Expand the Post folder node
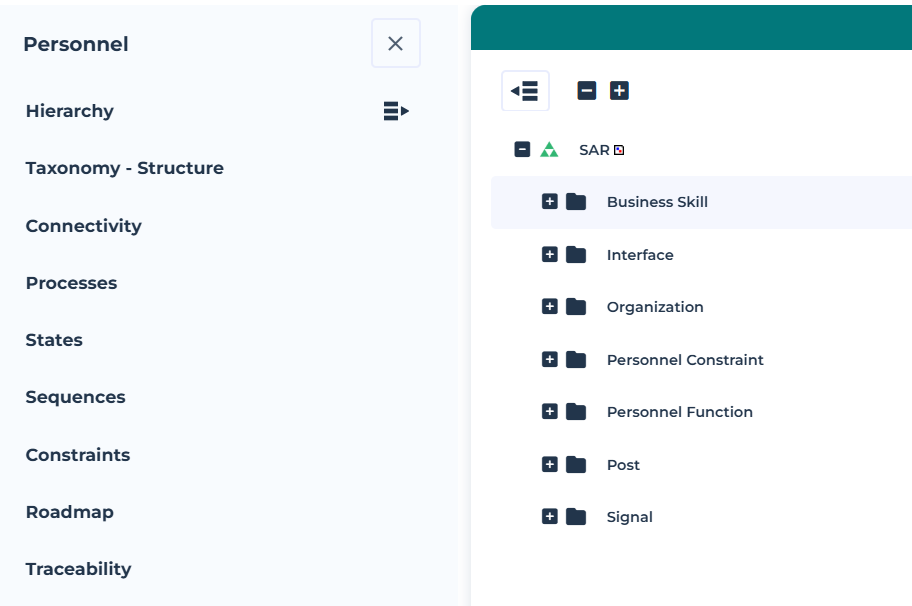Screen dimensions: 912x606 [x=549, y=465]
